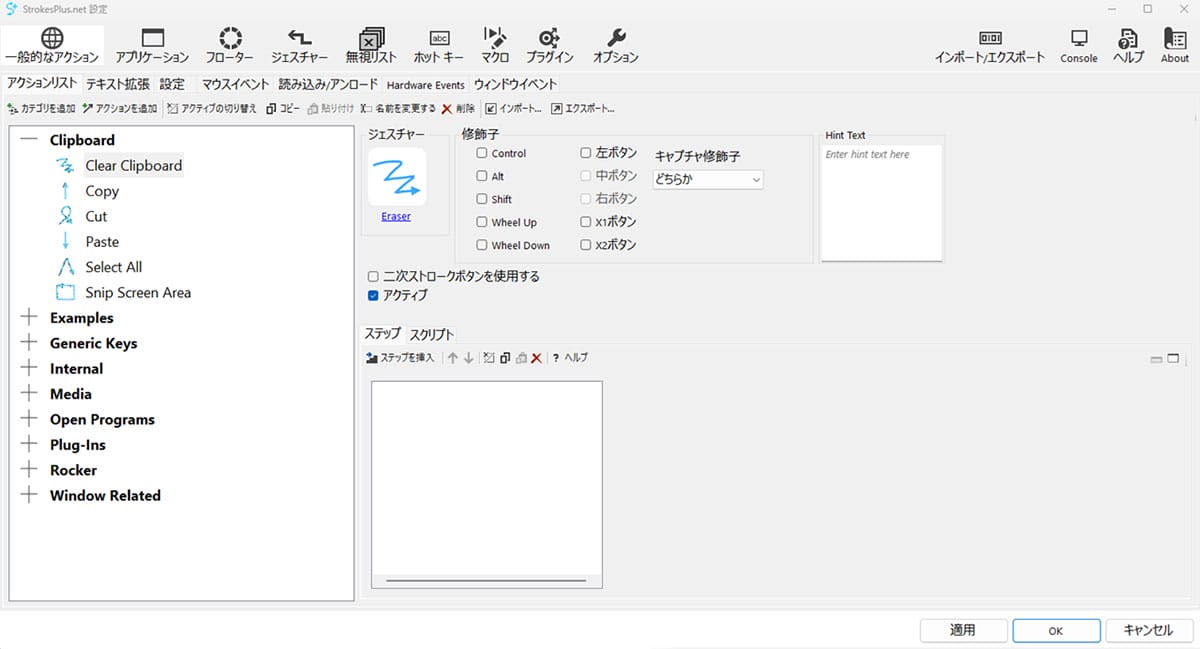
Task: Enable 二次ストロークボタンを使用する
Action: (x=373, y=276)
